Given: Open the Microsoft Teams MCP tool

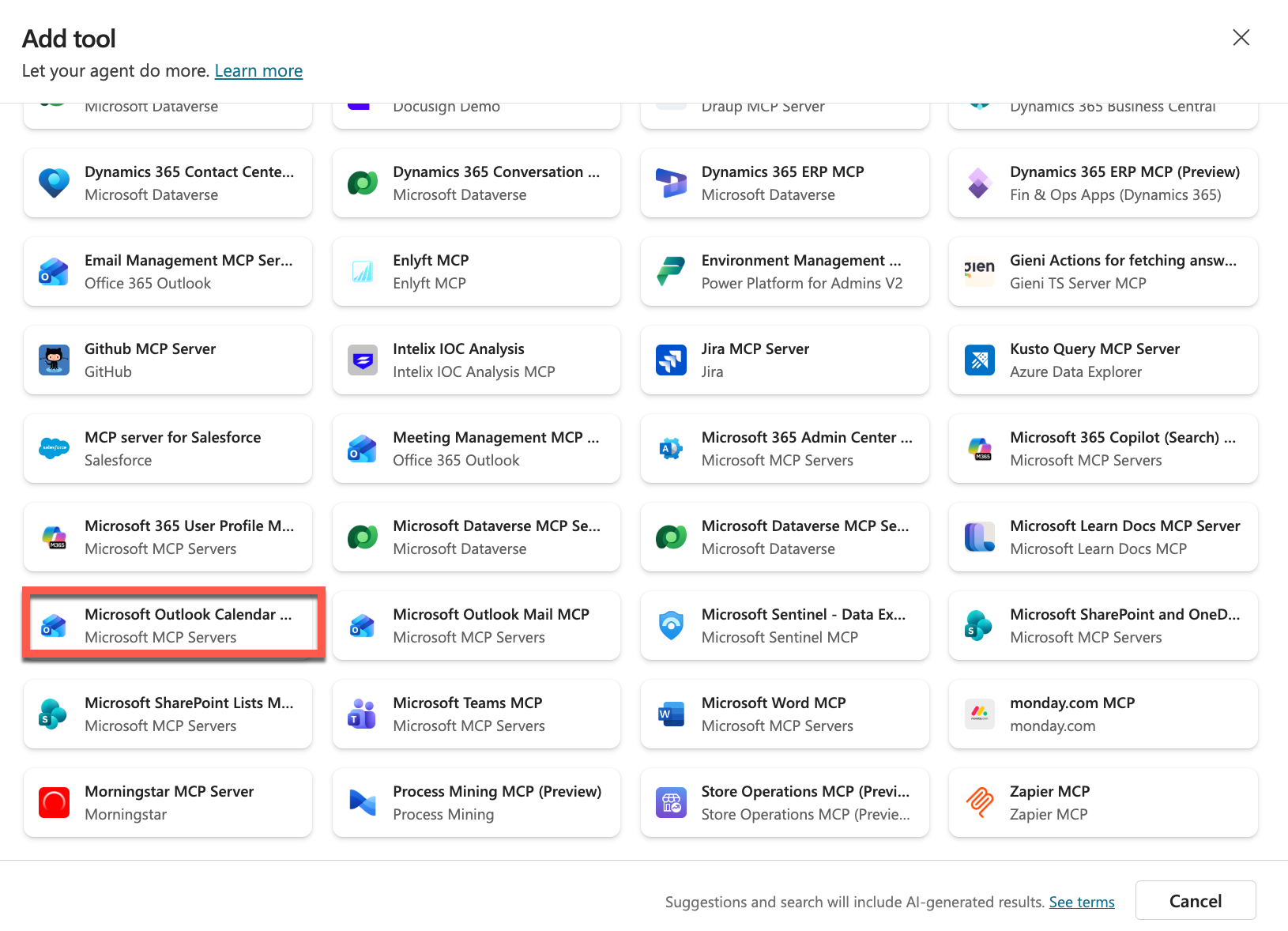Looking at the screenshot, I should point(476,714).
